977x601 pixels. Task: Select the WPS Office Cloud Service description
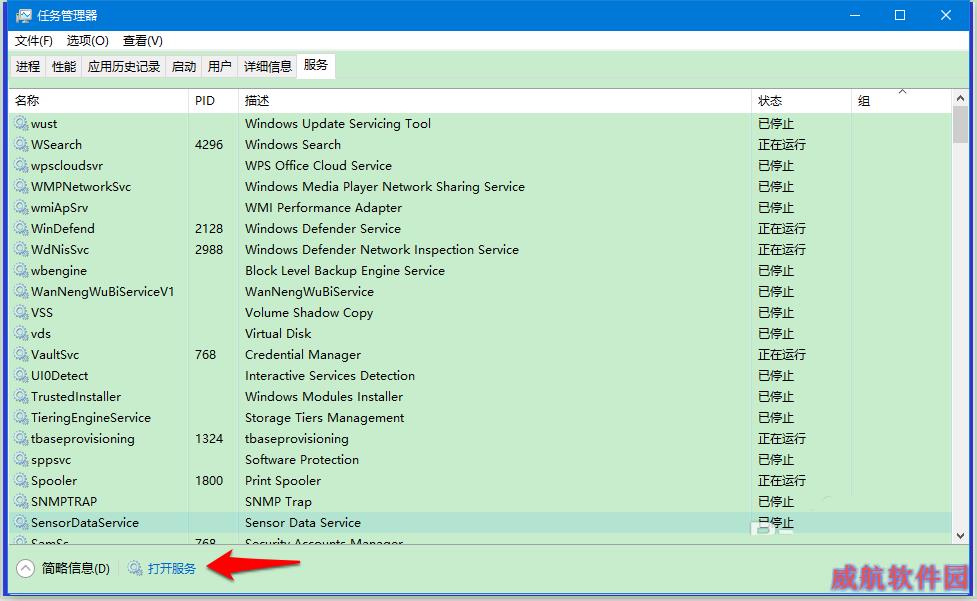[x=318, y=166]
